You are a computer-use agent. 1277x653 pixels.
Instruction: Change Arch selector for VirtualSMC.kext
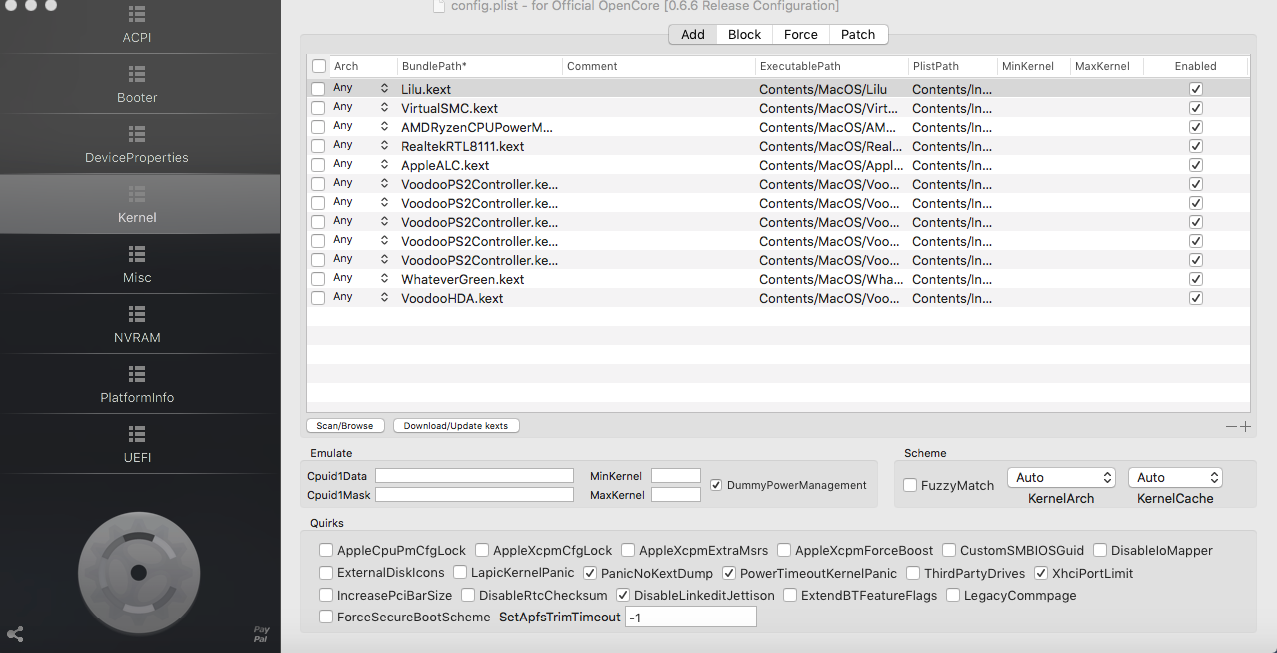(x=384, y=108)
